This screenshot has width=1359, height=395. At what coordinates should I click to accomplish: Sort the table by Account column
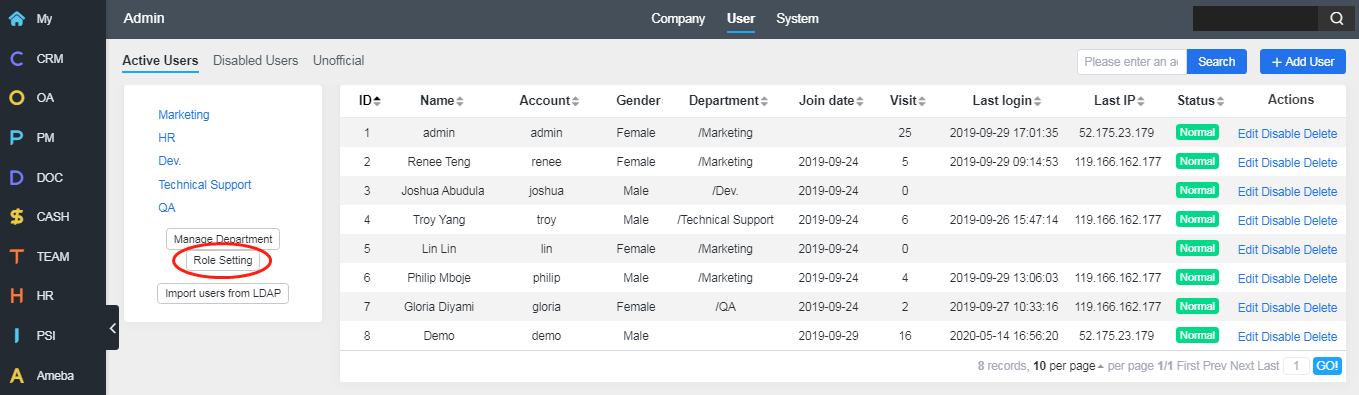click(x=549, y=100)
